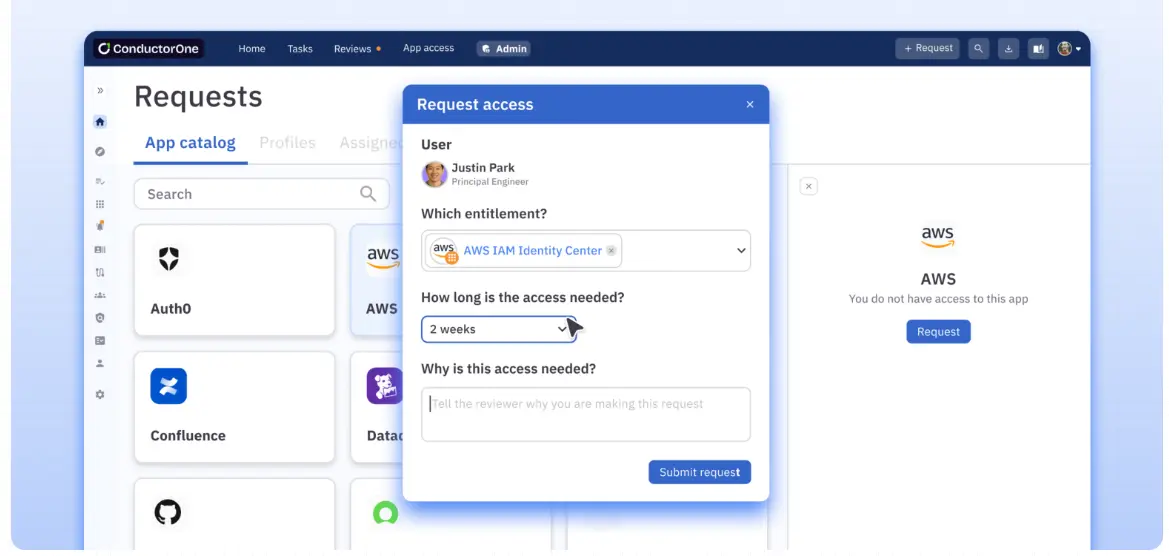The width and height of the screenshot is (1169, 556).
Task: Click the home icon in the left sidebar
Action: [x=100, y=122]
